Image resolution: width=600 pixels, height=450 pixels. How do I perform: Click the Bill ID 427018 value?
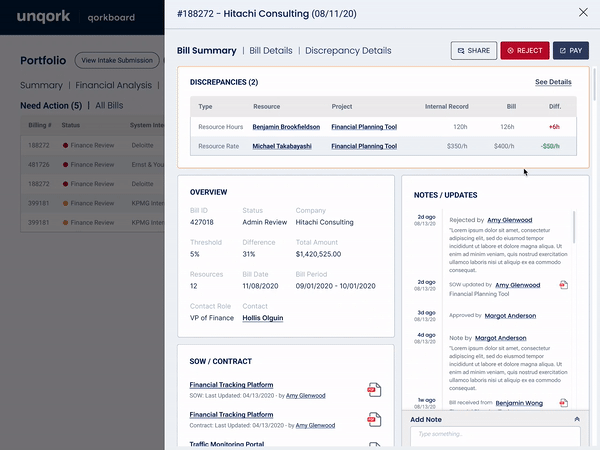point(202,222)
